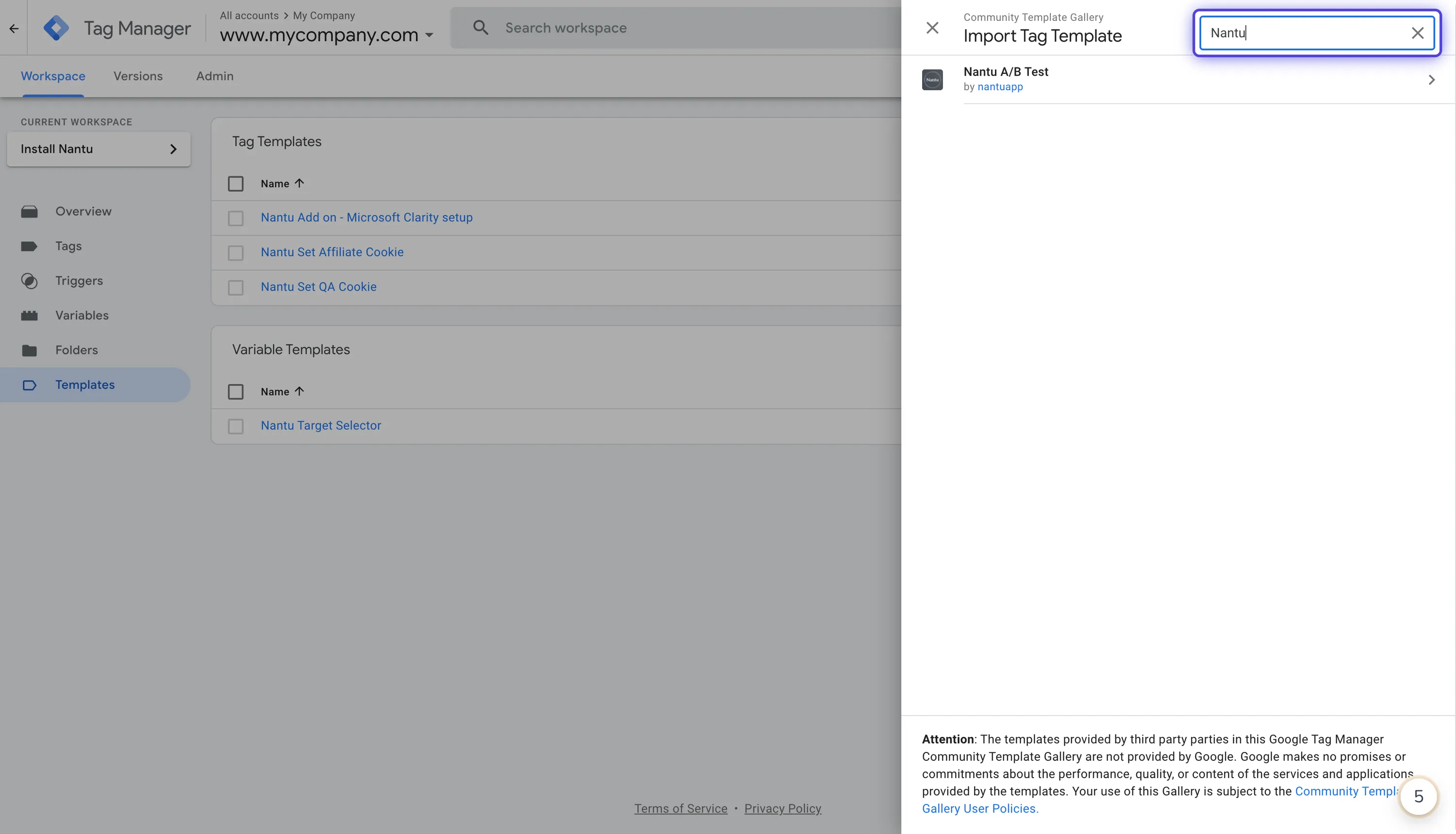Check the Nantu Set QA Cookie row
This screenshot has width=1456, height=834.
click(x=235, y=287)
